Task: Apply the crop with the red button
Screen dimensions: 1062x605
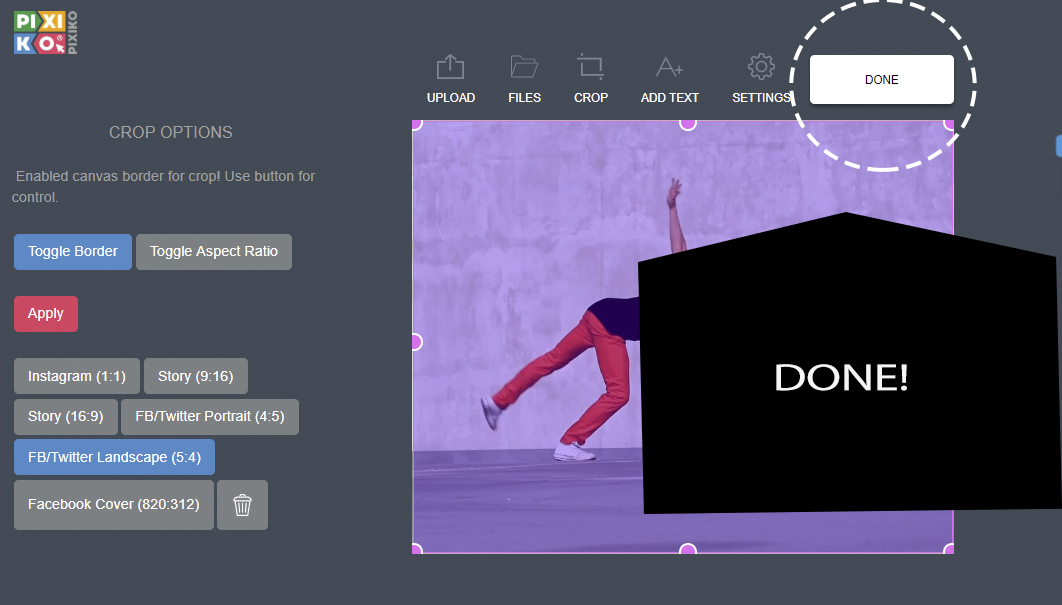Action: (x=46, y=314)
